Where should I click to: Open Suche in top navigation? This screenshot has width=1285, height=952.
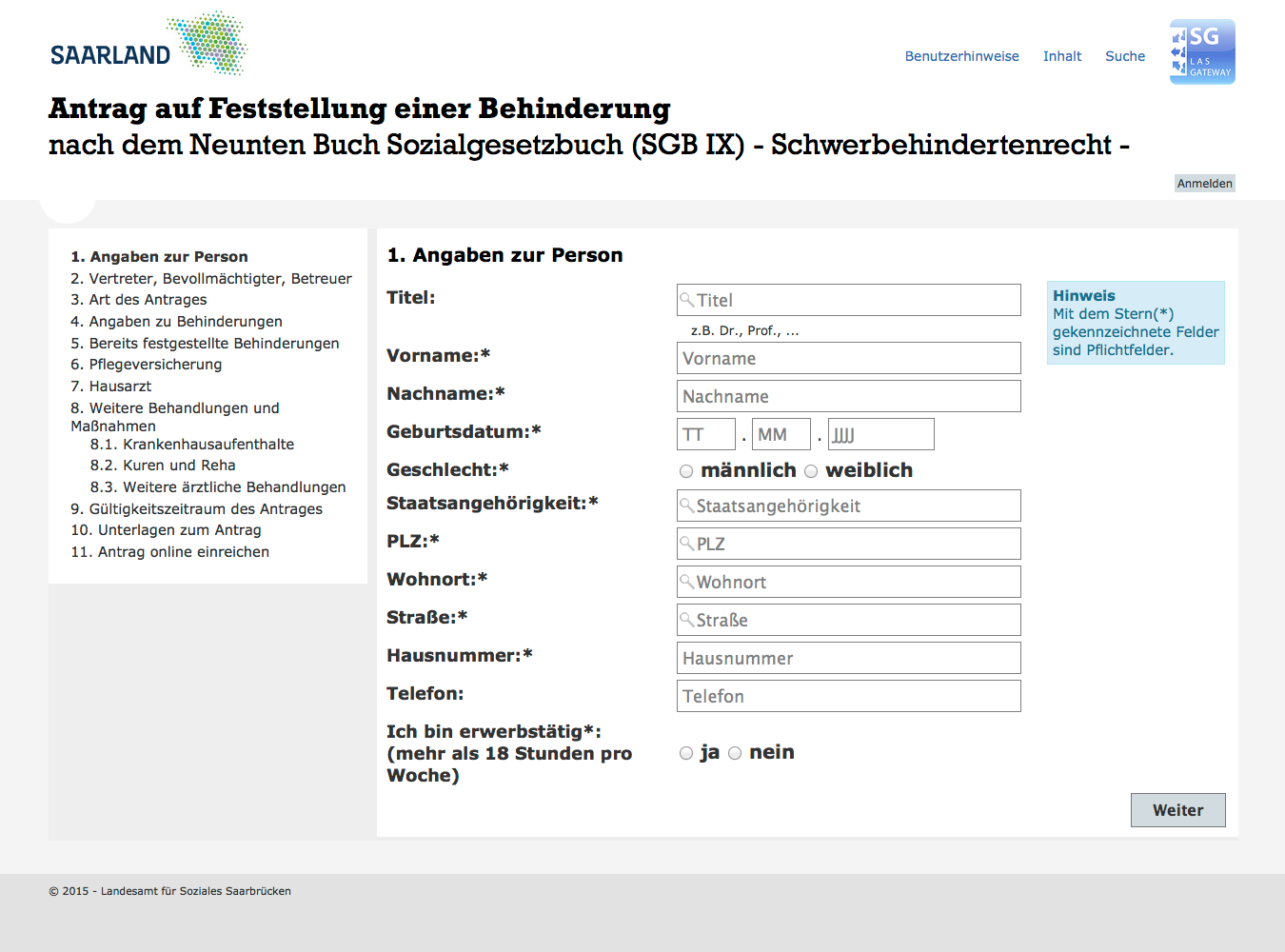coord(1124,56)
